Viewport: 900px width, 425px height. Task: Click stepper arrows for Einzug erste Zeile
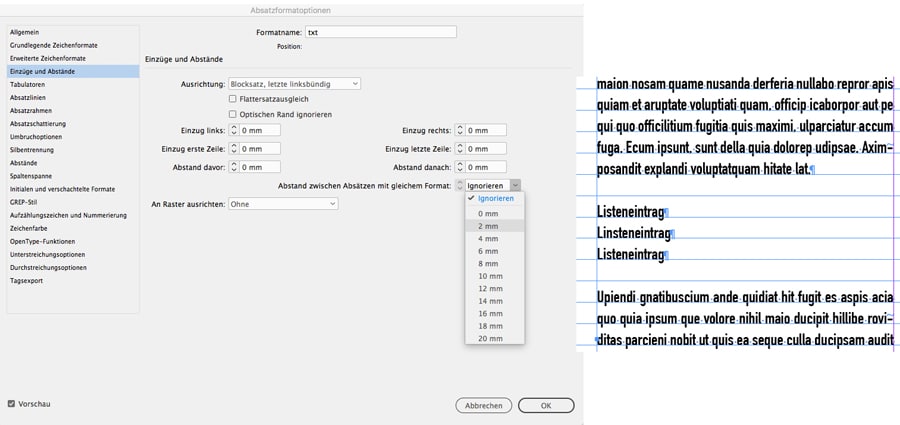pyautogui.click(x=234, y=149)
